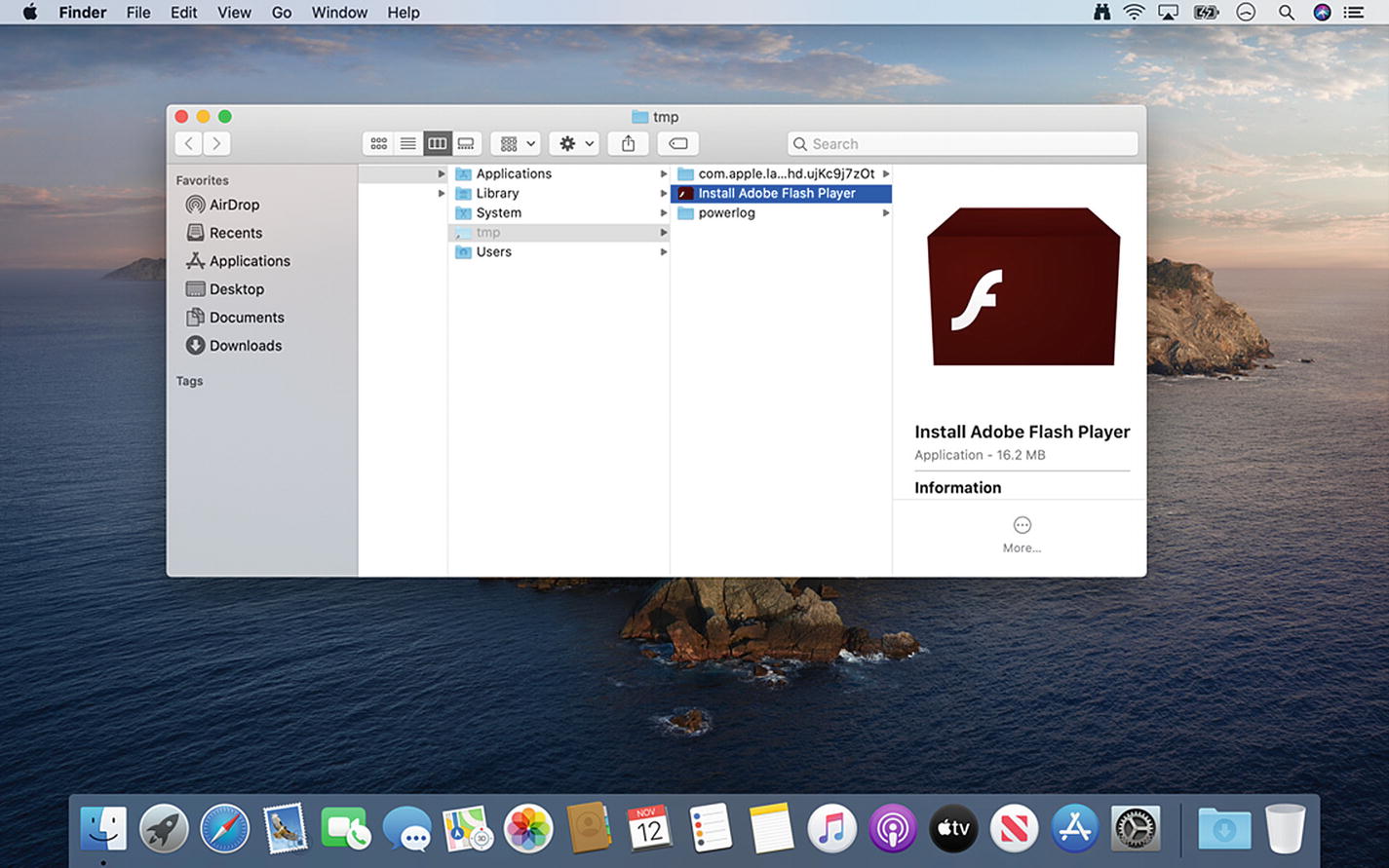
Task: Open Photos from the Dock
Action: click(x=528, y=829)
